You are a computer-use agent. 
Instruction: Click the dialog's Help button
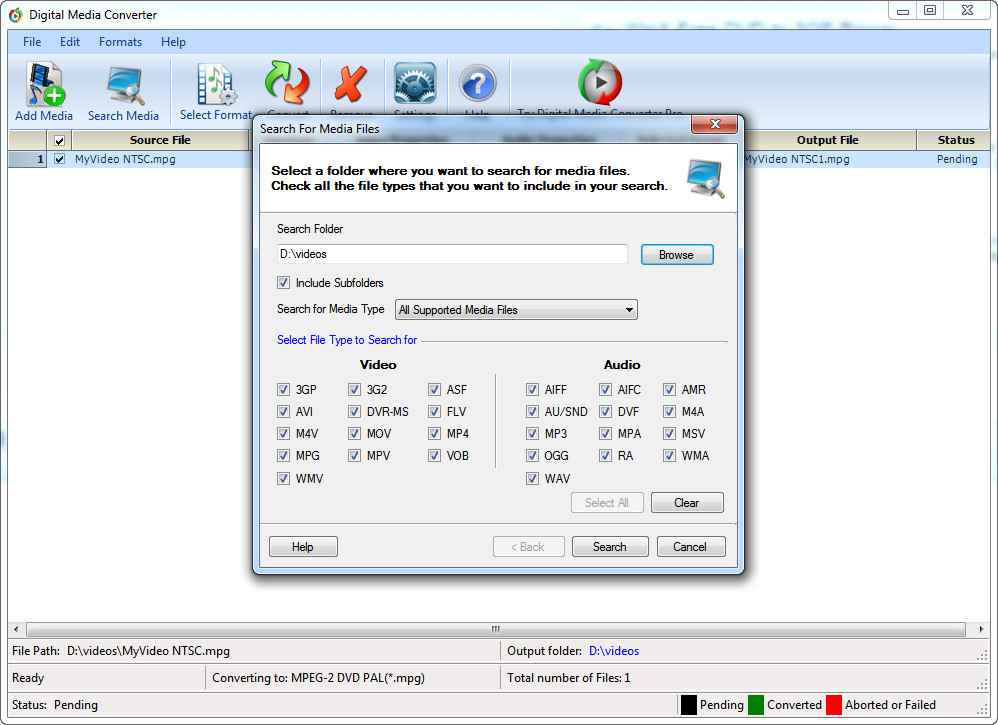(x=303, y=547)
